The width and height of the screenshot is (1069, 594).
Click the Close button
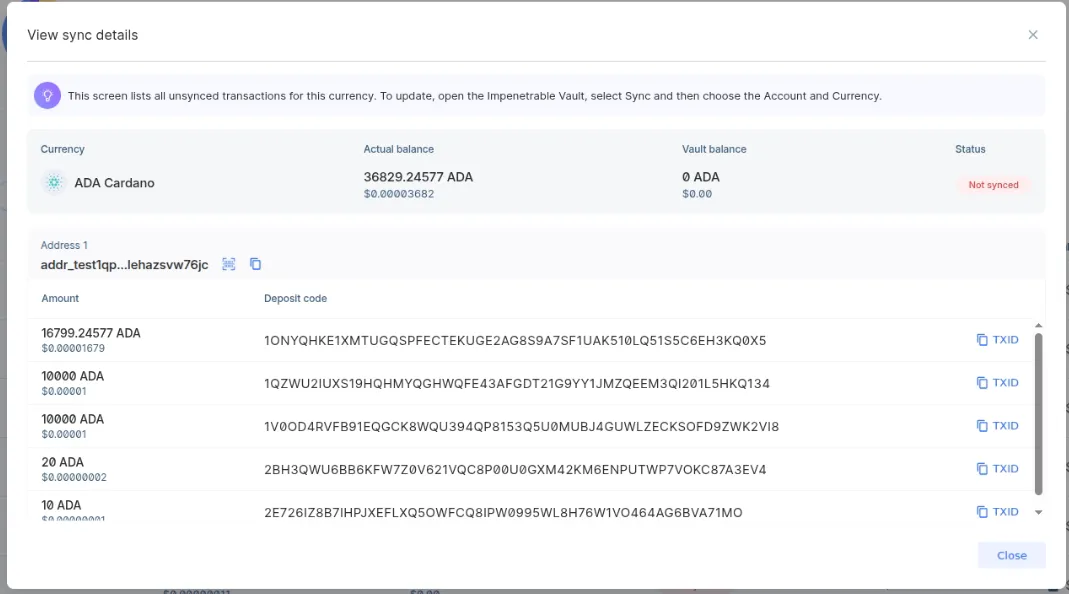pyautogui.click(x=1012, y=555)
